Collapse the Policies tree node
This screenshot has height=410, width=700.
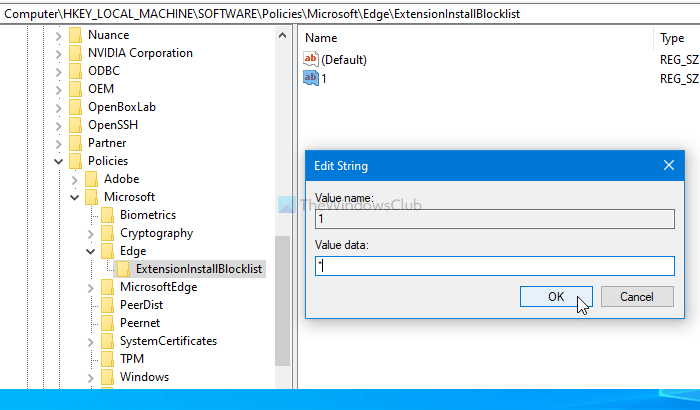(x=59, y=161)
